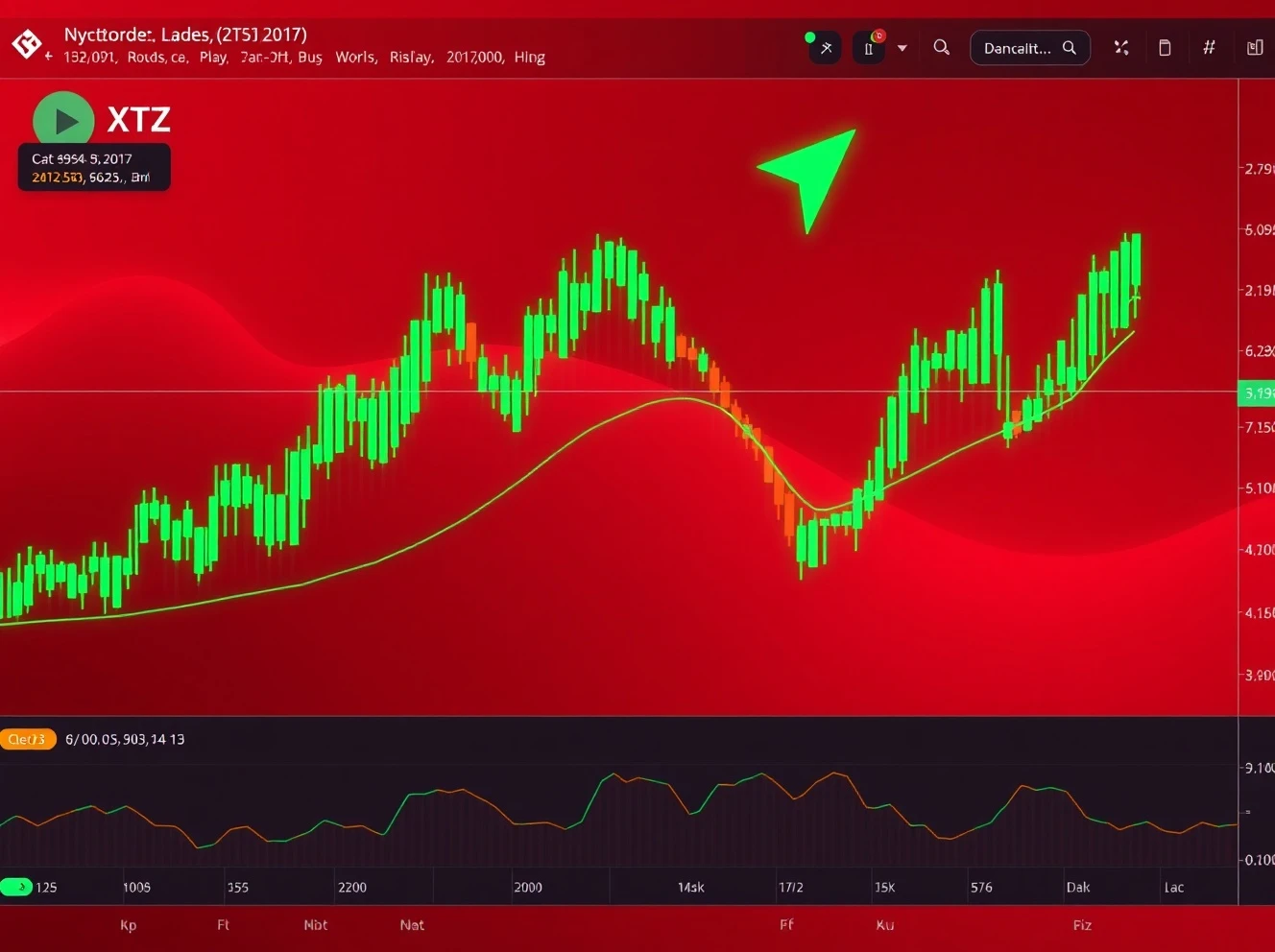Toggle the green status dot indicator

(x=810, y=36)
